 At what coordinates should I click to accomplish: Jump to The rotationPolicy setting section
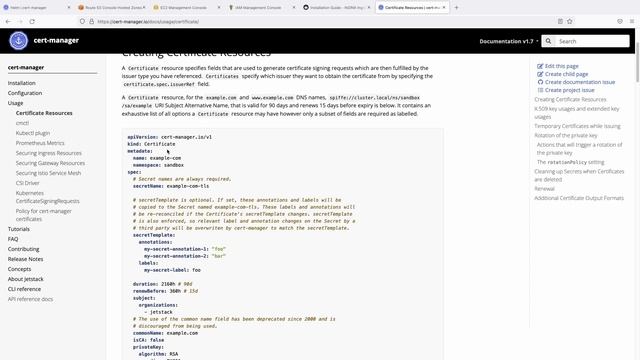pos(570,162)
